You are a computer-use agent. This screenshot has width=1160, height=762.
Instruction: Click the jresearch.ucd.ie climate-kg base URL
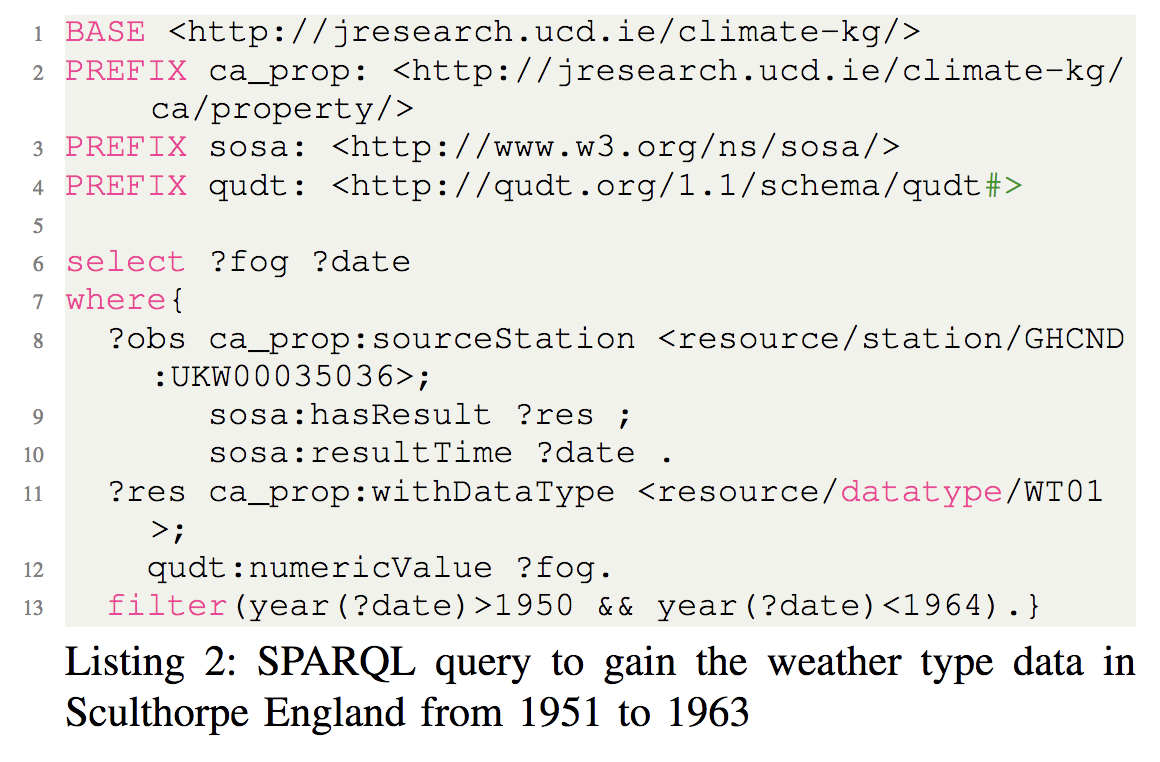tap(543, 32)
